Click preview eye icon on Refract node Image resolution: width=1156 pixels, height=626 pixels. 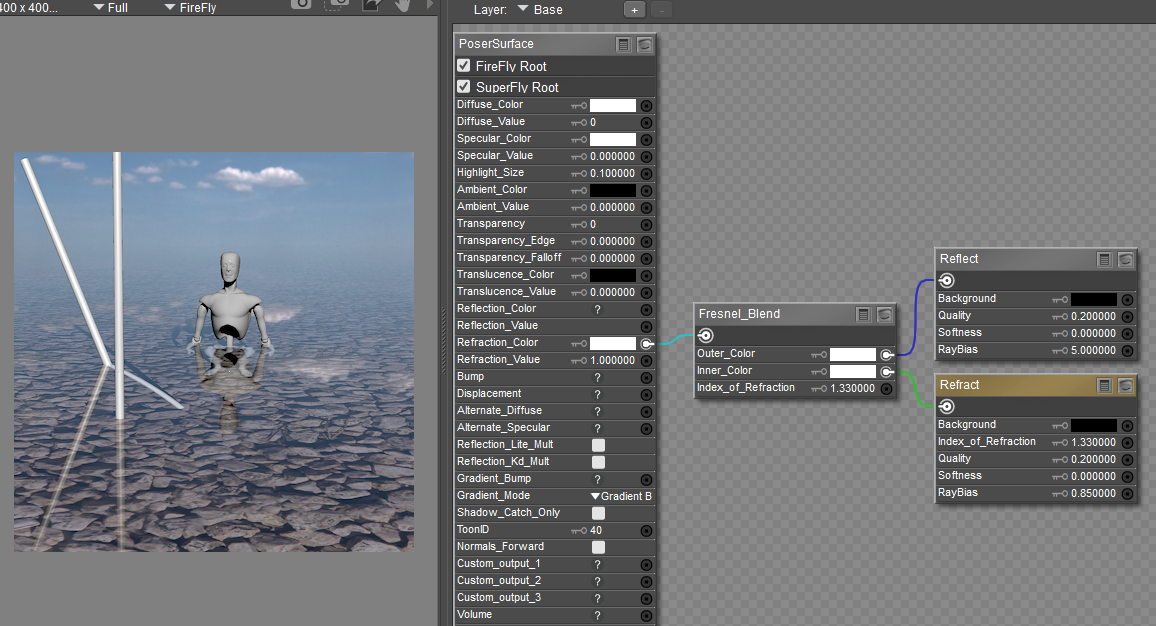click(1126, 386)
